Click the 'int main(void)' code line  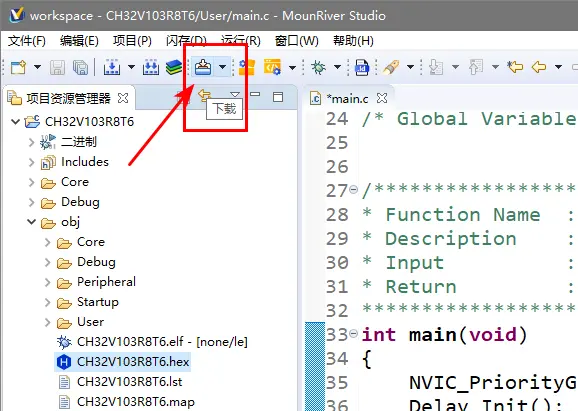(x=445, y=334)
